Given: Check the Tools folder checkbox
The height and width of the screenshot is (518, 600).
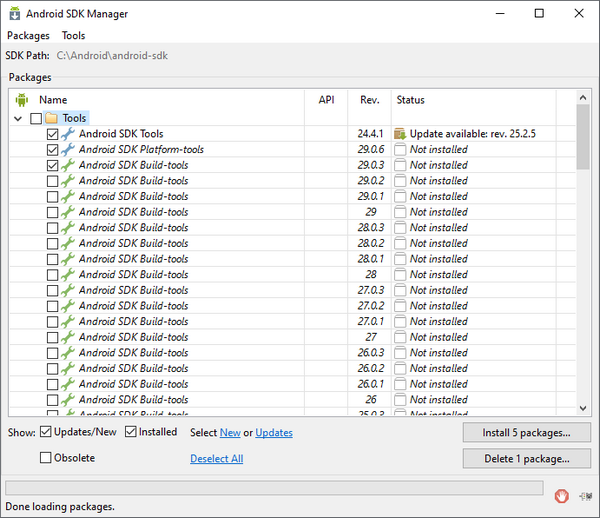Looking at the screenshot, I should pos(36,119).
